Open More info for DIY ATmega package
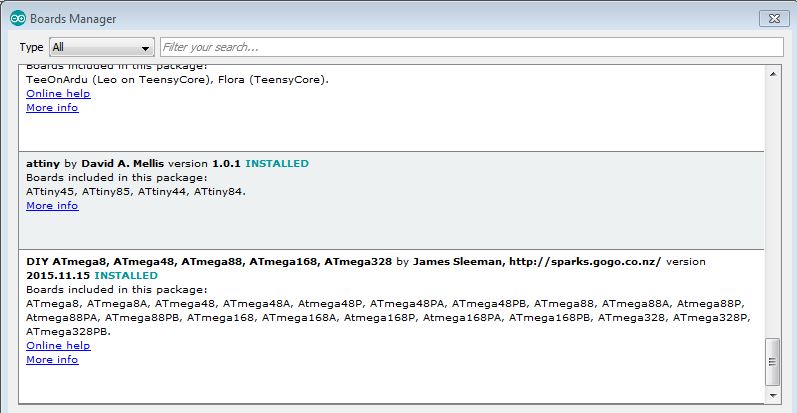This screenshot has width=797, height=413. tap(52, 360)
